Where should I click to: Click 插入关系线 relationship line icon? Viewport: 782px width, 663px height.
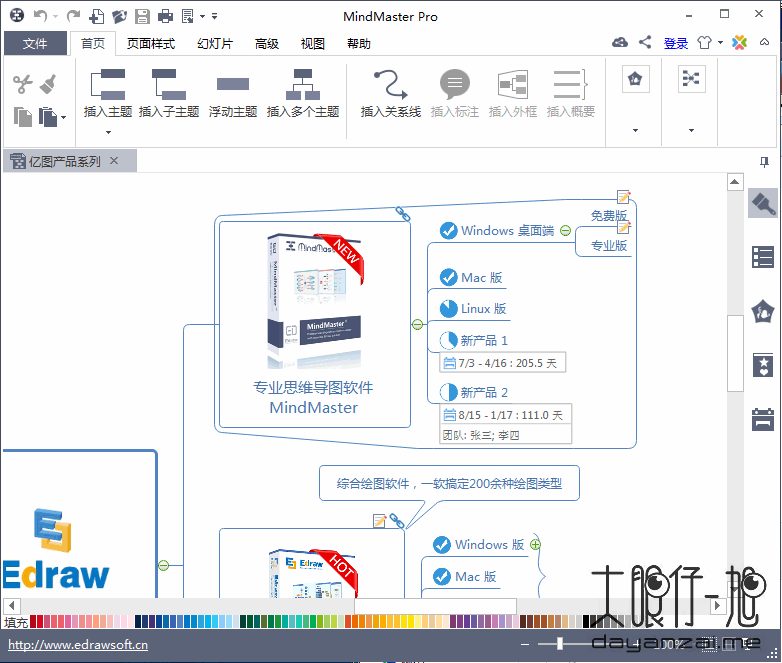pyautogui.click(x=391, y=84)
